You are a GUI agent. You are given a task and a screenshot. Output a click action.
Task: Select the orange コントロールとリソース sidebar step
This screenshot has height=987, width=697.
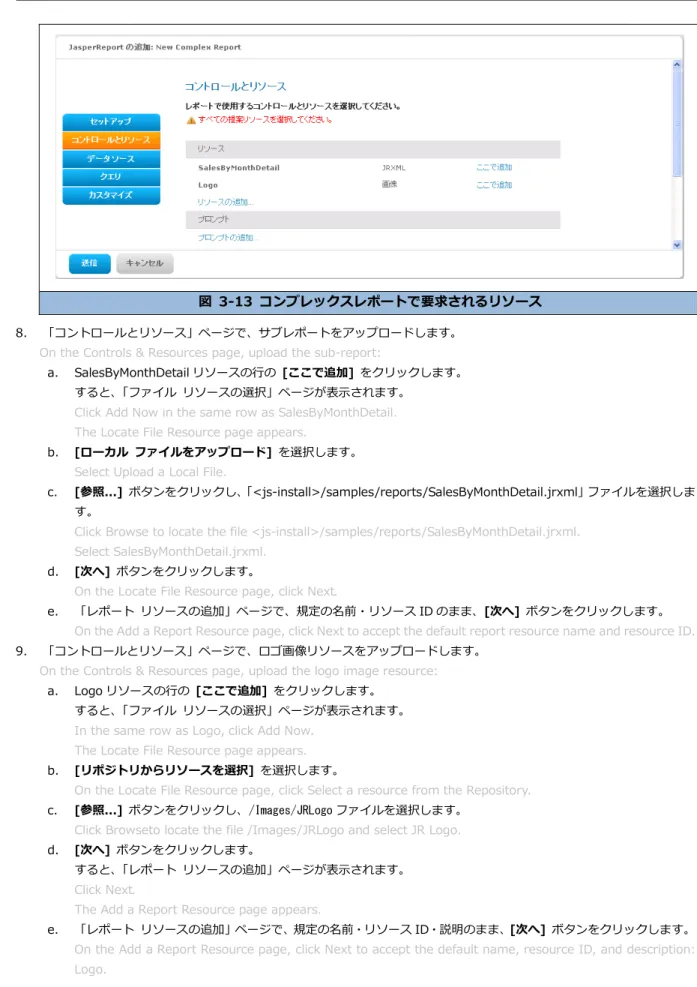click(111, 140)
